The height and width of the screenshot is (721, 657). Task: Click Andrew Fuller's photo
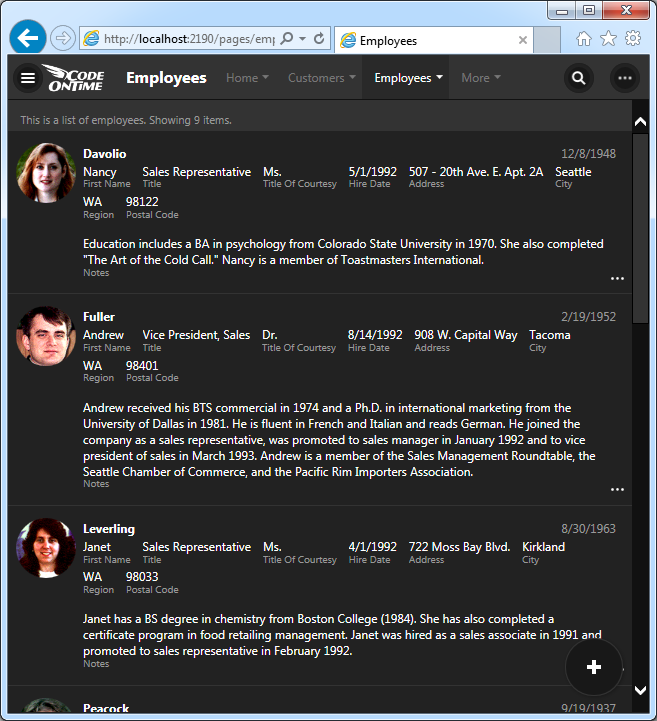pos(46,336)
